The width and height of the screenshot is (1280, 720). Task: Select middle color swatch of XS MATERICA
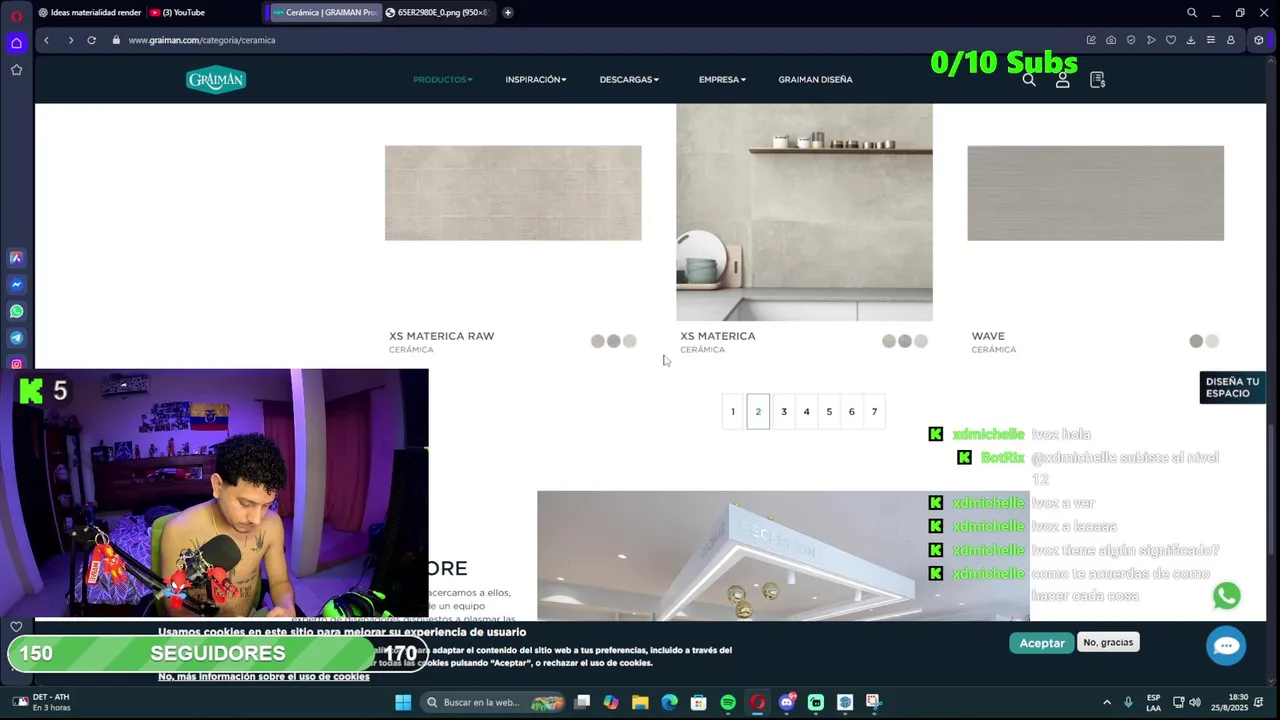coord(904,341)
